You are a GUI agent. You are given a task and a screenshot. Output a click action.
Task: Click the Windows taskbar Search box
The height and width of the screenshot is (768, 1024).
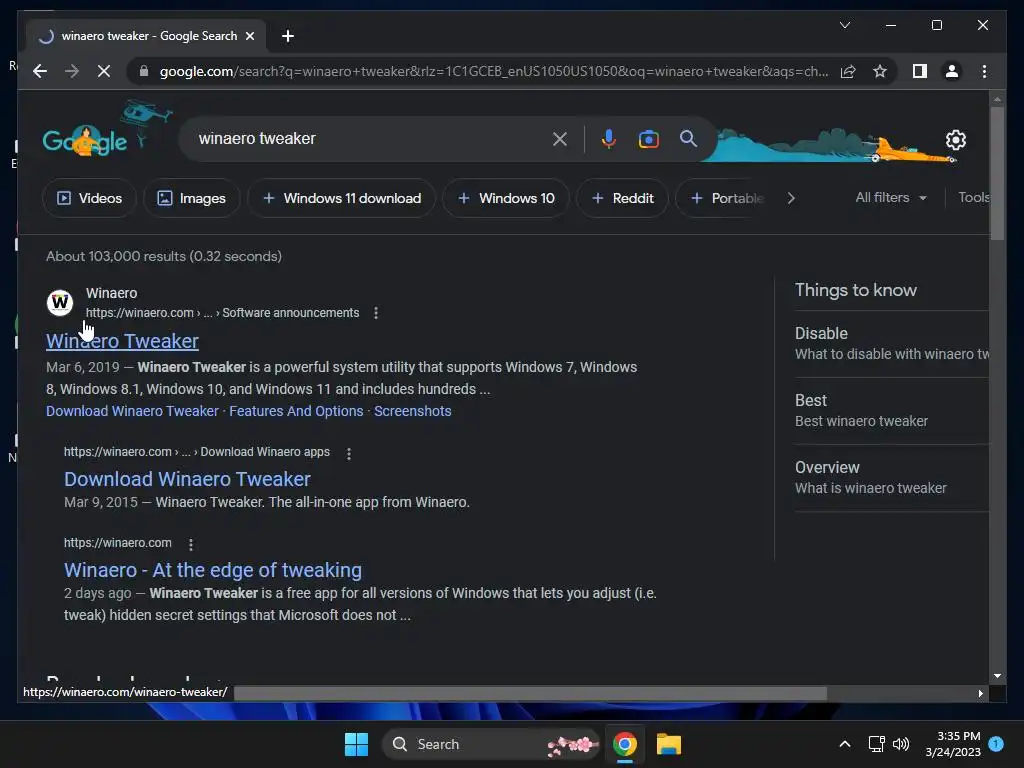tap(491, 744)
